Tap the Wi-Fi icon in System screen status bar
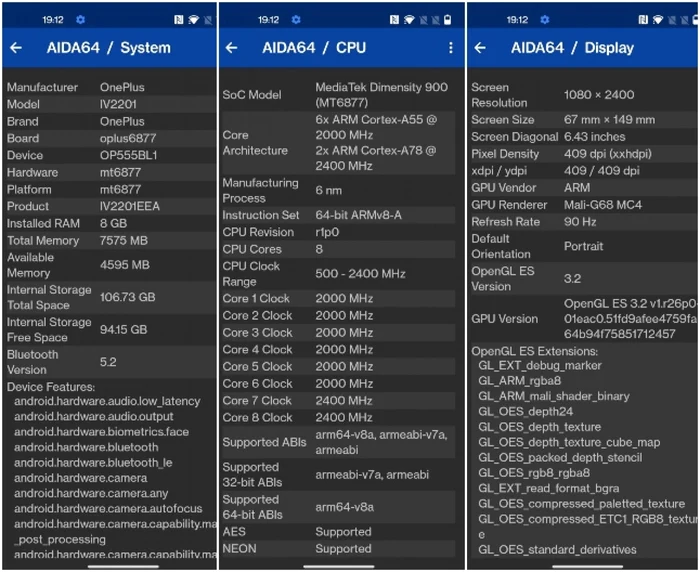700x572 pixels. 193,20
